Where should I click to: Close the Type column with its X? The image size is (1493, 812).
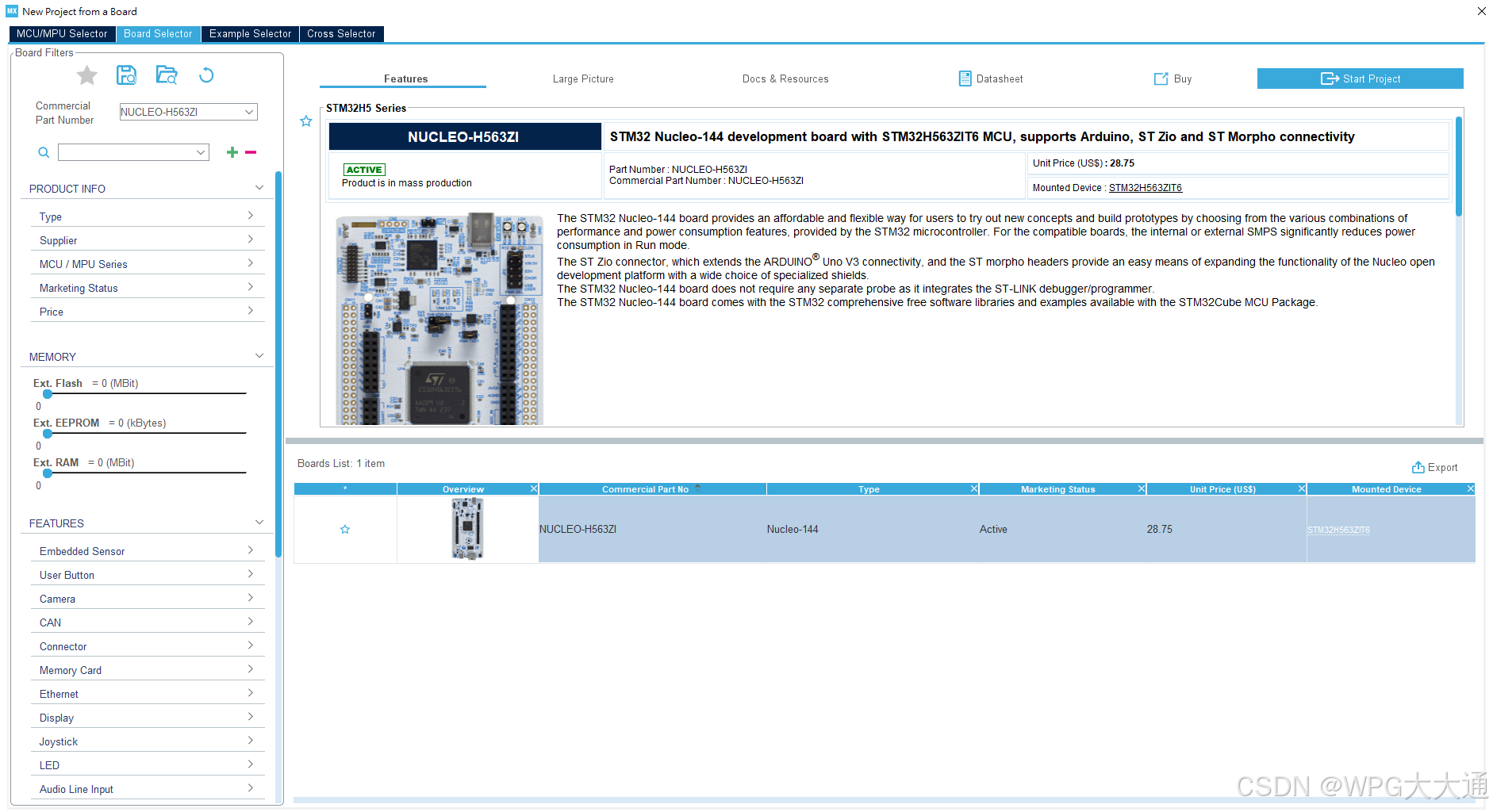point(974,488)
